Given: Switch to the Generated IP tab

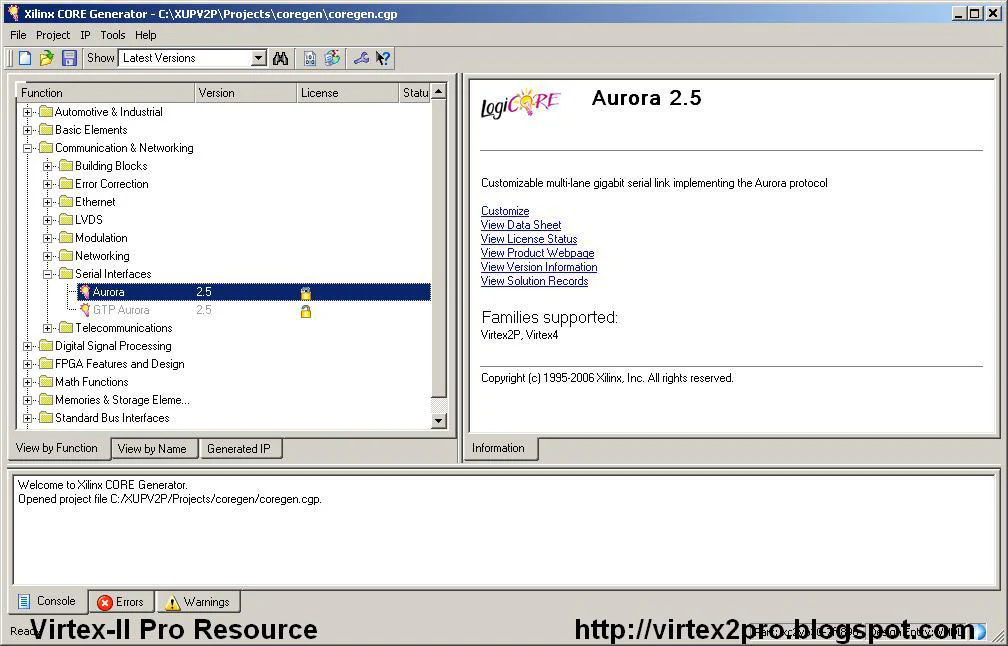Looking at the screenshot, I should pos(239,449).
